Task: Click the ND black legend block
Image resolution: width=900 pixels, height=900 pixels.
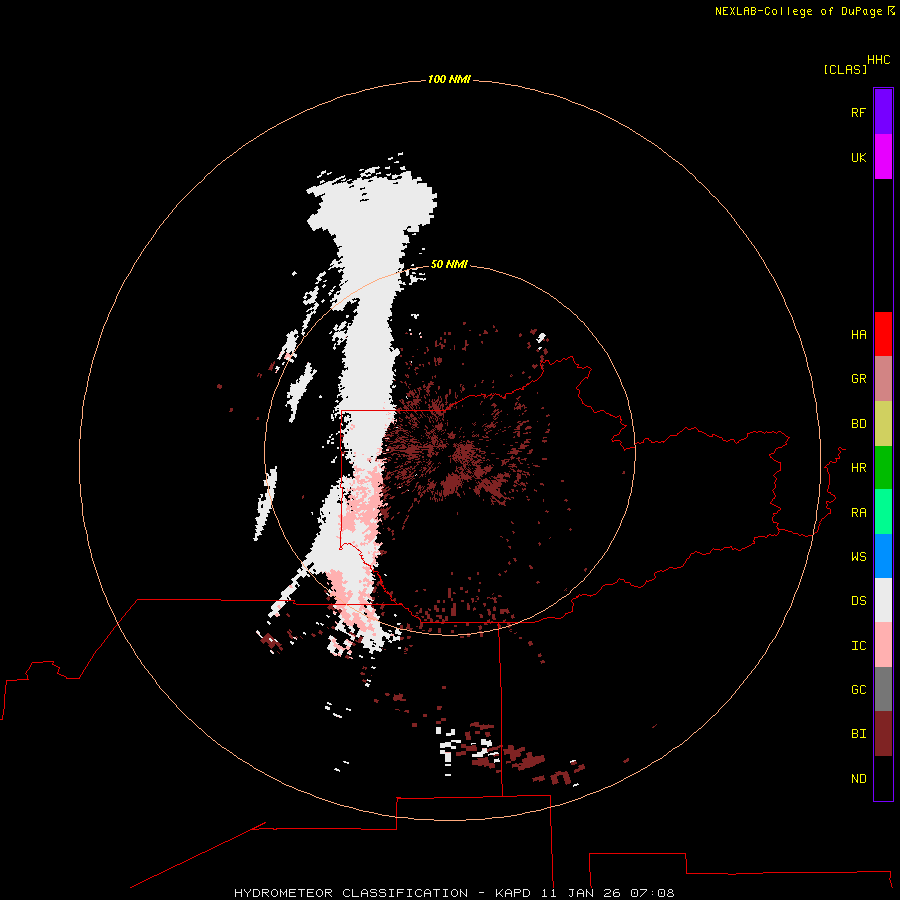Action: pos(883,778)
